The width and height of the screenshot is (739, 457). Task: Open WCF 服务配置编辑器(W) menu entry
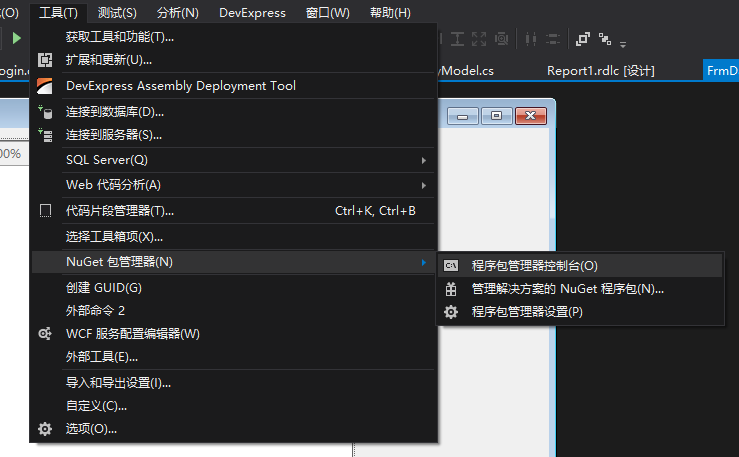point(233,334)
